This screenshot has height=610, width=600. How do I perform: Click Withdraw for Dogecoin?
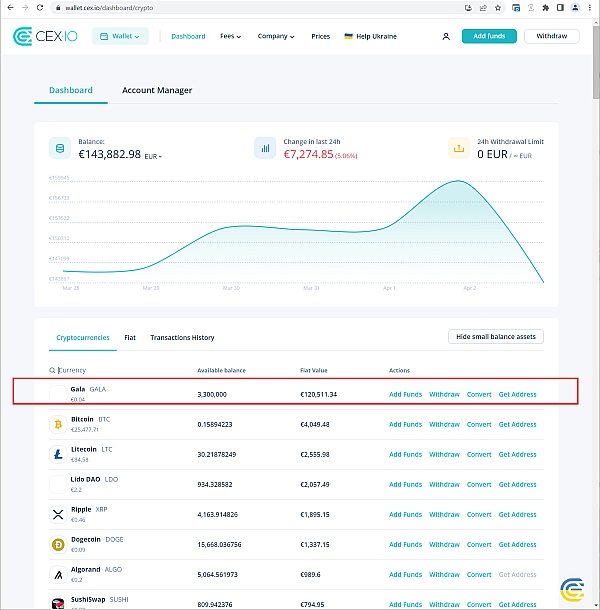pyautogui.click(x=444, y=544)
